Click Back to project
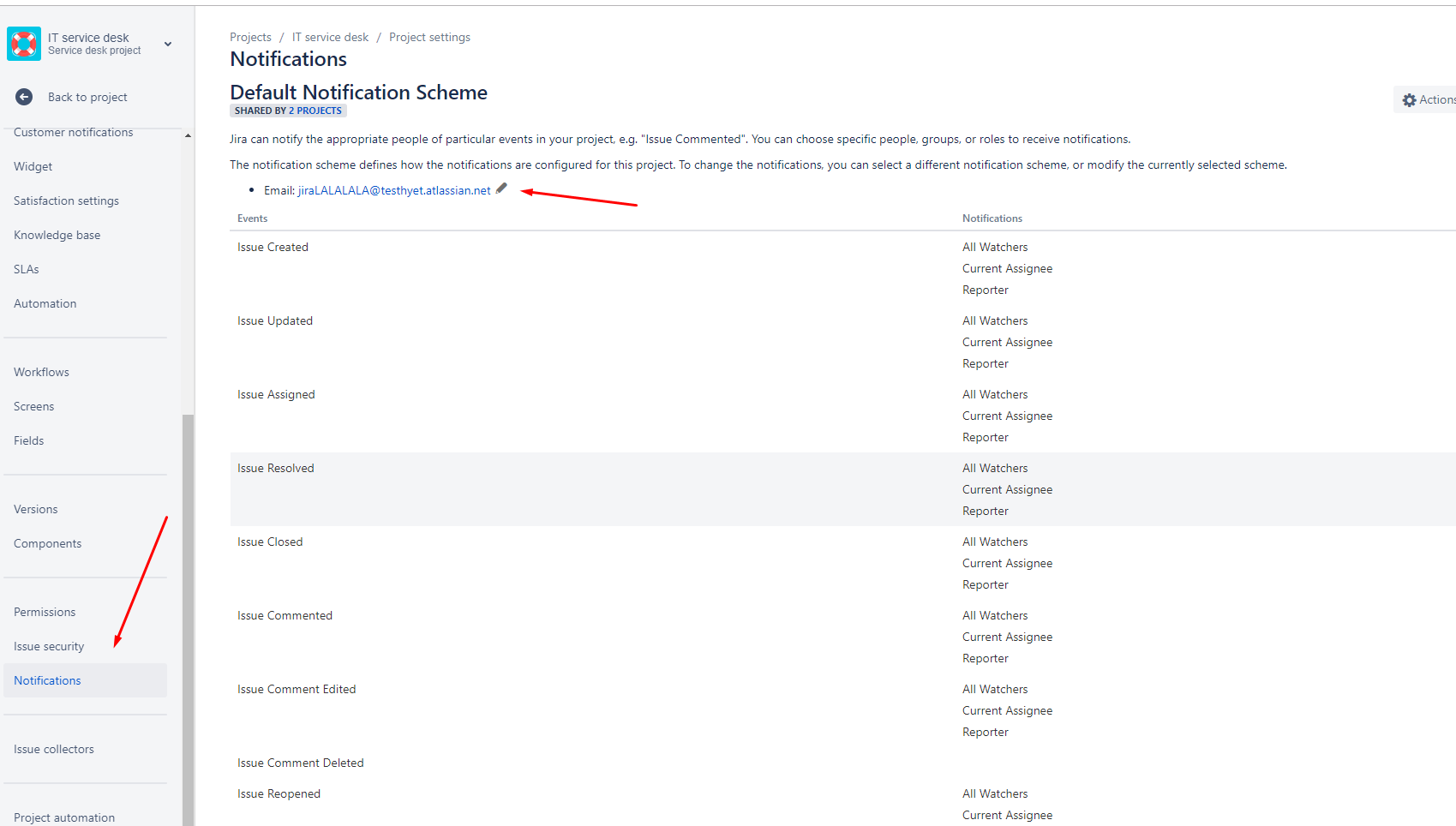 87,97
